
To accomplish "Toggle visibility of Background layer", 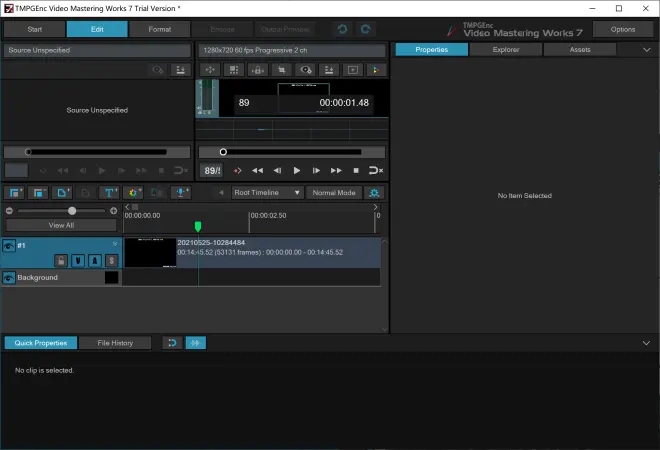I will 8,278.
